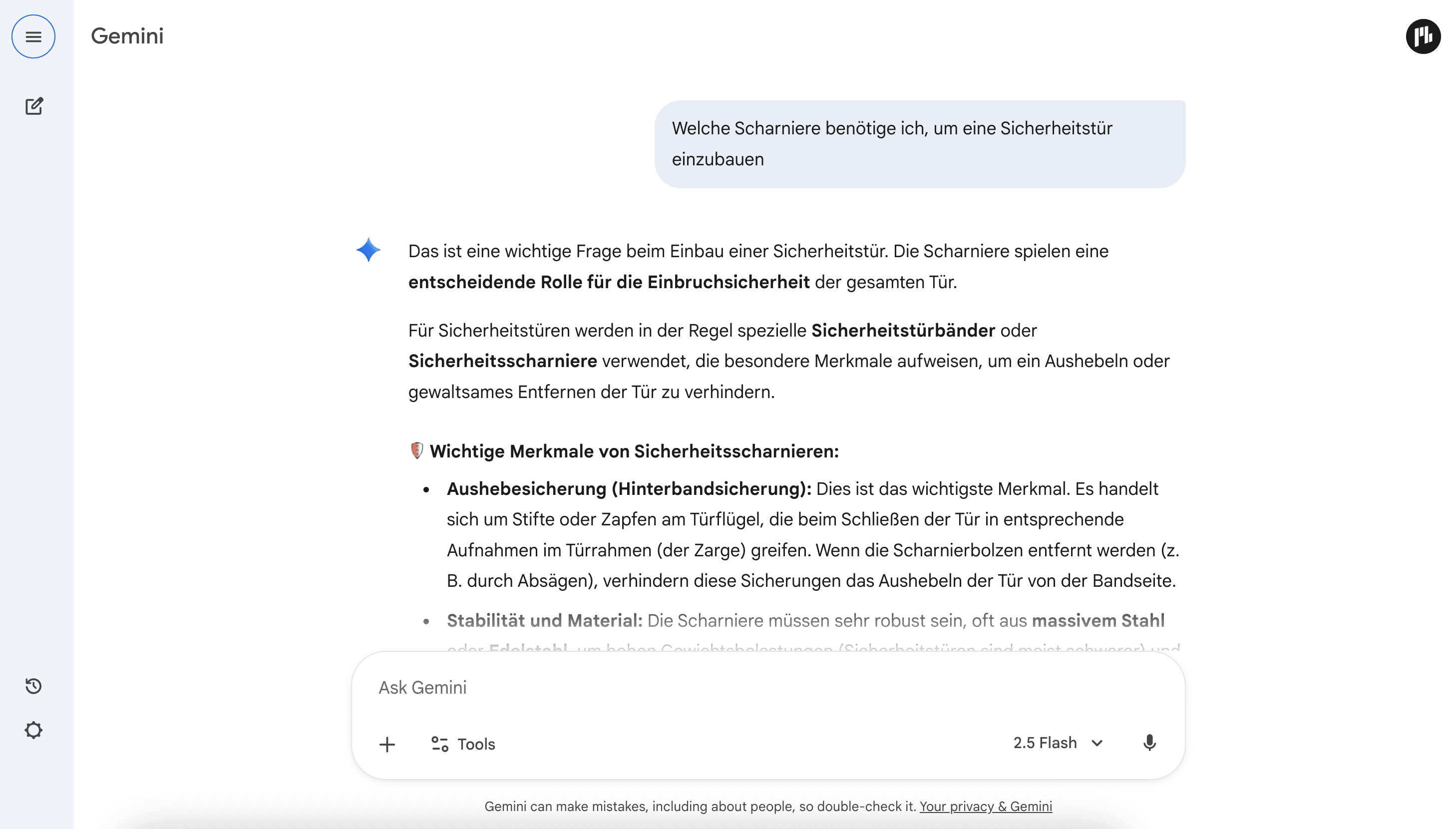Click the profile avatar in the top right
This screenshot has width=1456, height=829.
coord(1423,36)
